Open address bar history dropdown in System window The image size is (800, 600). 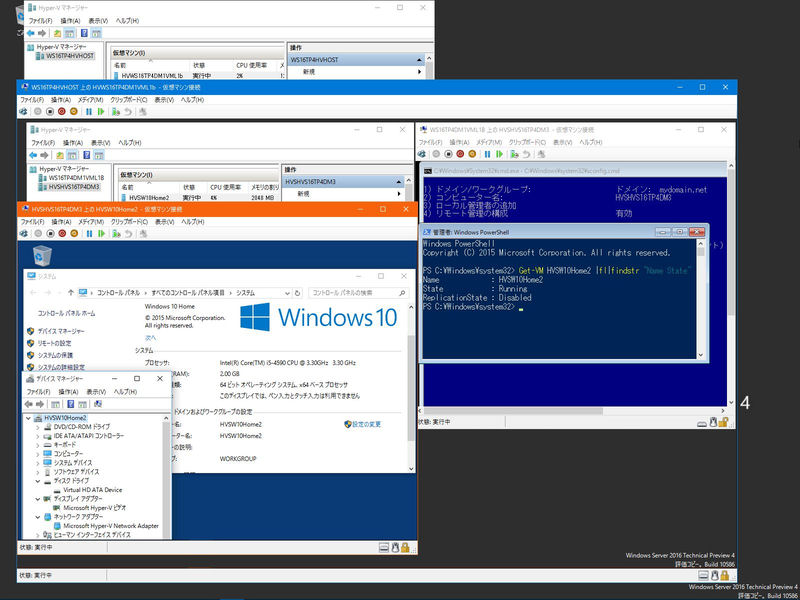288,293
